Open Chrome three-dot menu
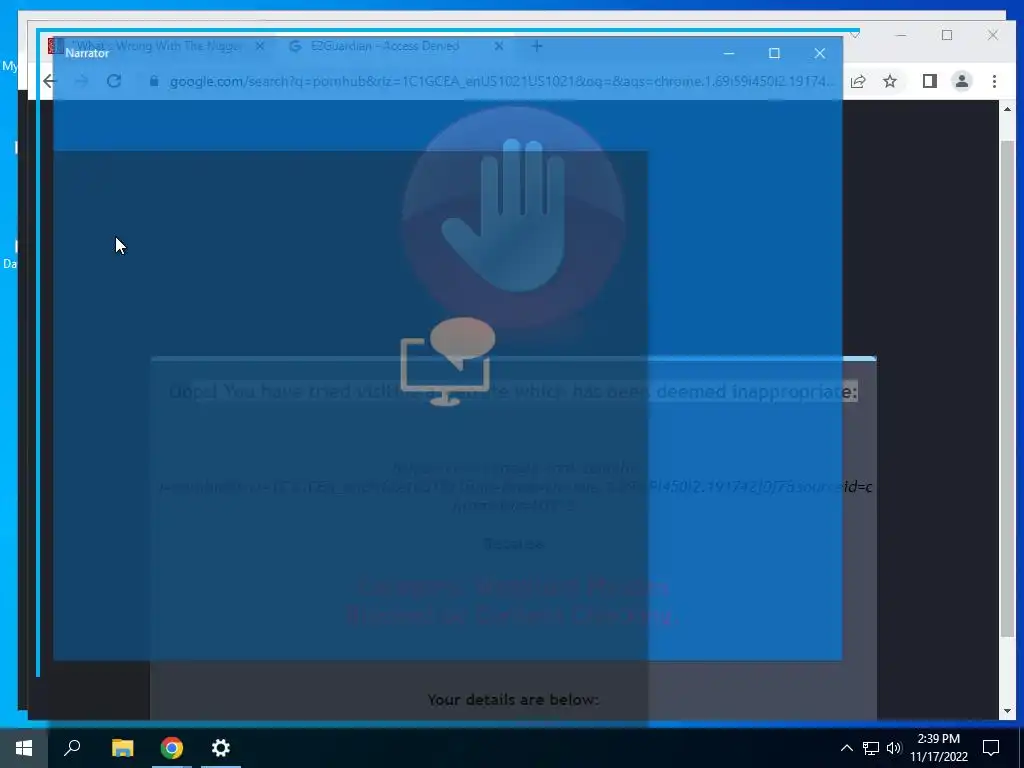Image resolution: width=1024 pixels, height=768 pixels. pyautogui.click(x=994, y=81)
